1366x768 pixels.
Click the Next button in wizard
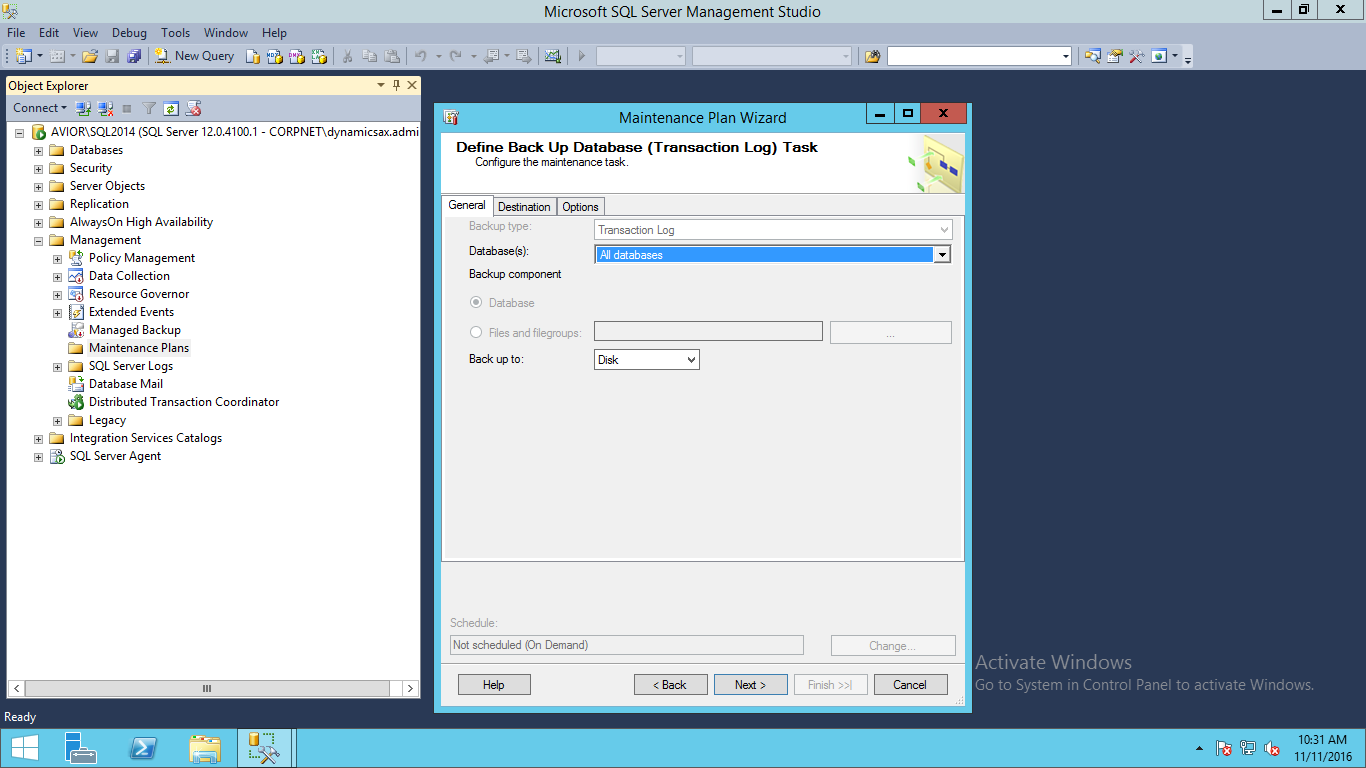[x=750, y=685]
